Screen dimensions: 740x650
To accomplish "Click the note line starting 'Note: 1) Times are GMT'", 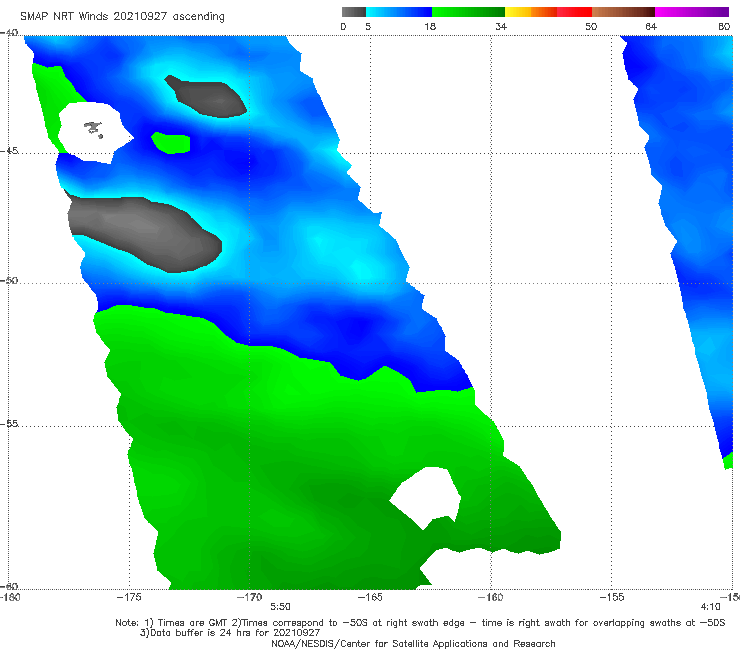I will 420,623.
